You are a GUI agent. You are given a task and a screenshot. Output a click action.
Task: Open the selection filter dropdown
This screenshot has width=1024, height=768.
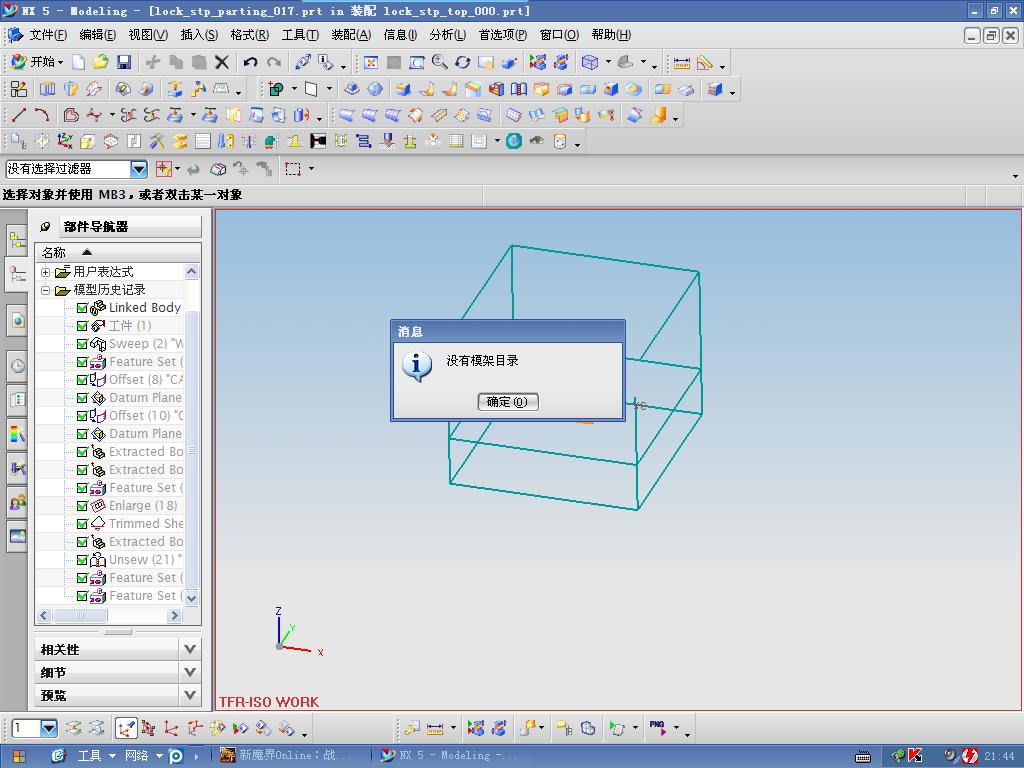coord(138,169)
